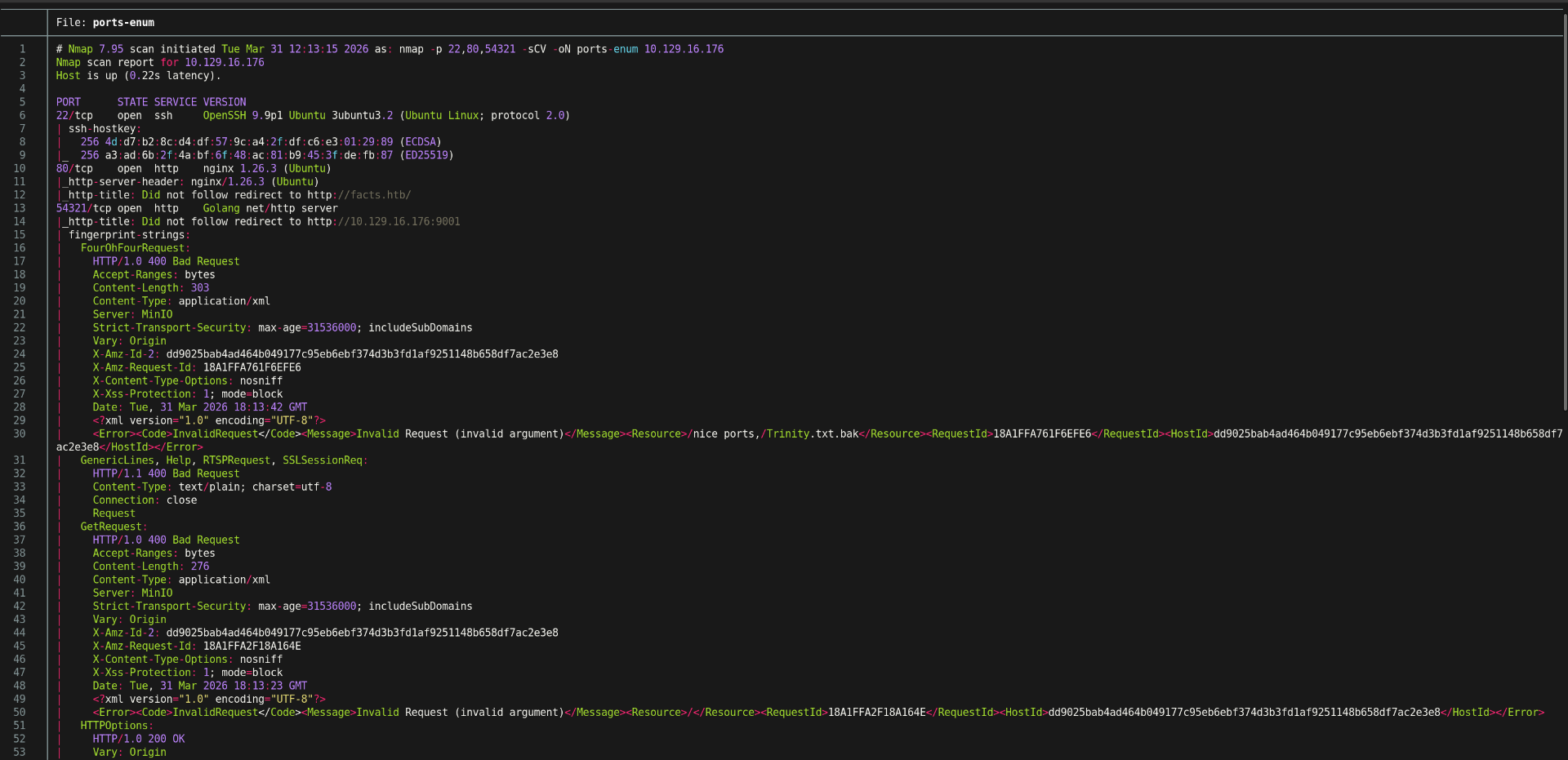Click the '//facts.htb/' redirect URL
The width and height of the screenshot is (1568, 760).
(x=374, y=195)
